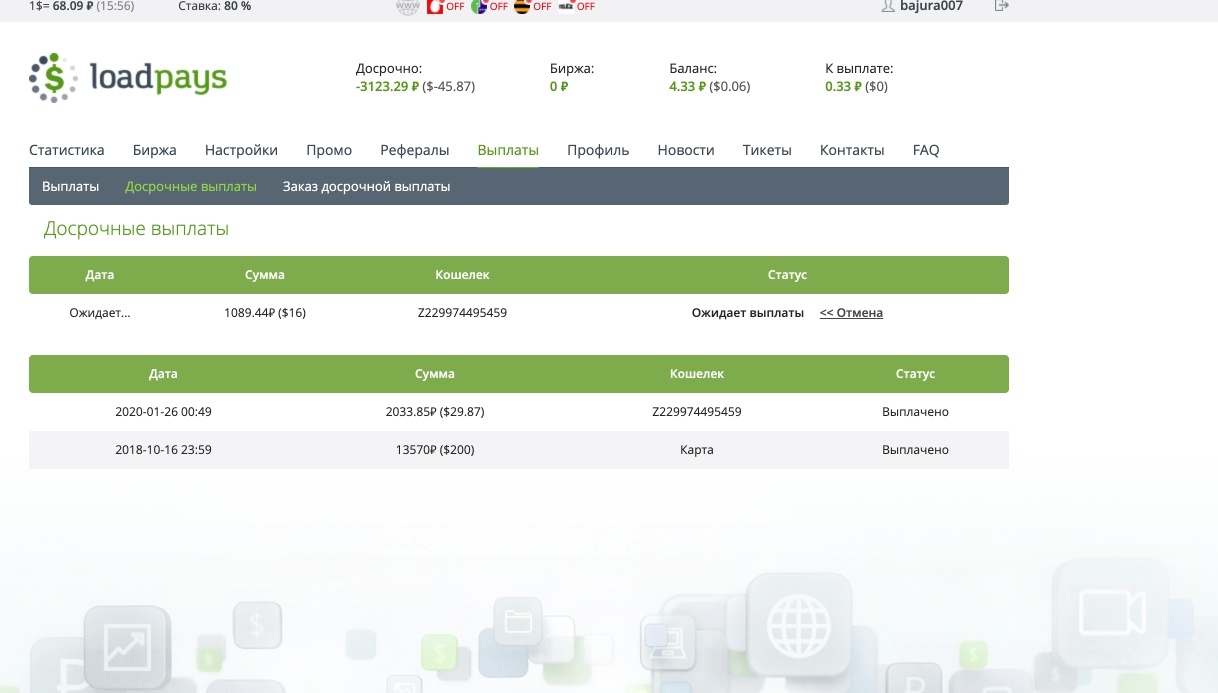Viewport: 1218px width, 693px height.
Task: Click the К выплате value 0.33 ₽
Action: tap(843, 87)
